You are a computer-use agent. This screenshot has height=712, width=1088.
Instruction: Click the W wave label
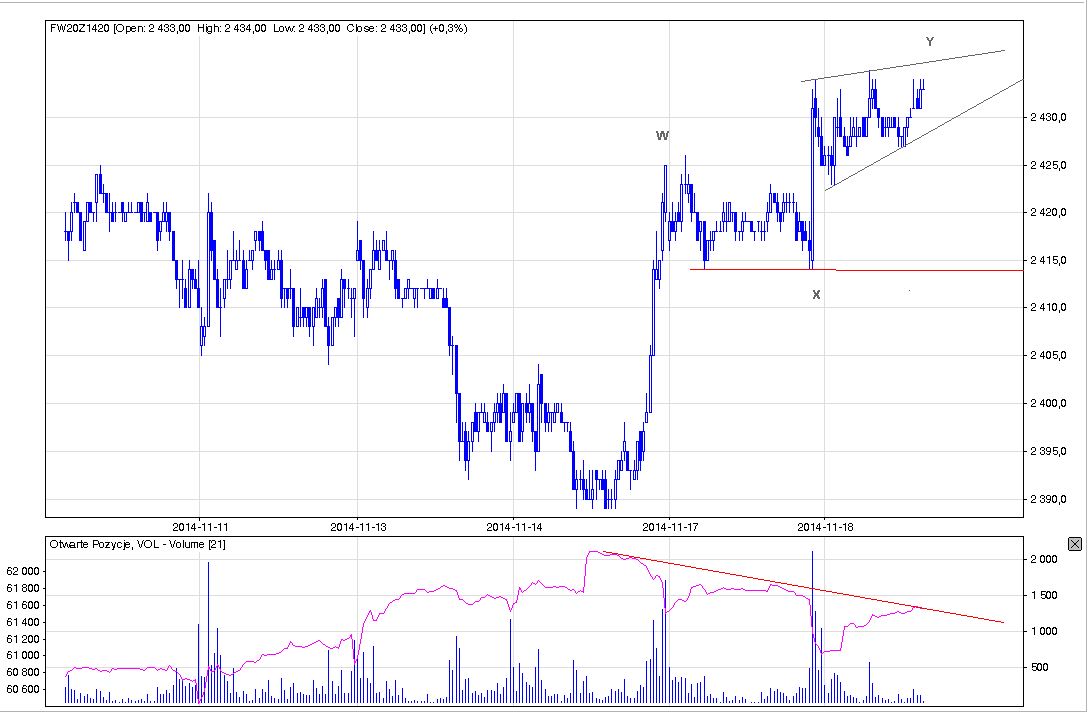(x=663, y=136)
